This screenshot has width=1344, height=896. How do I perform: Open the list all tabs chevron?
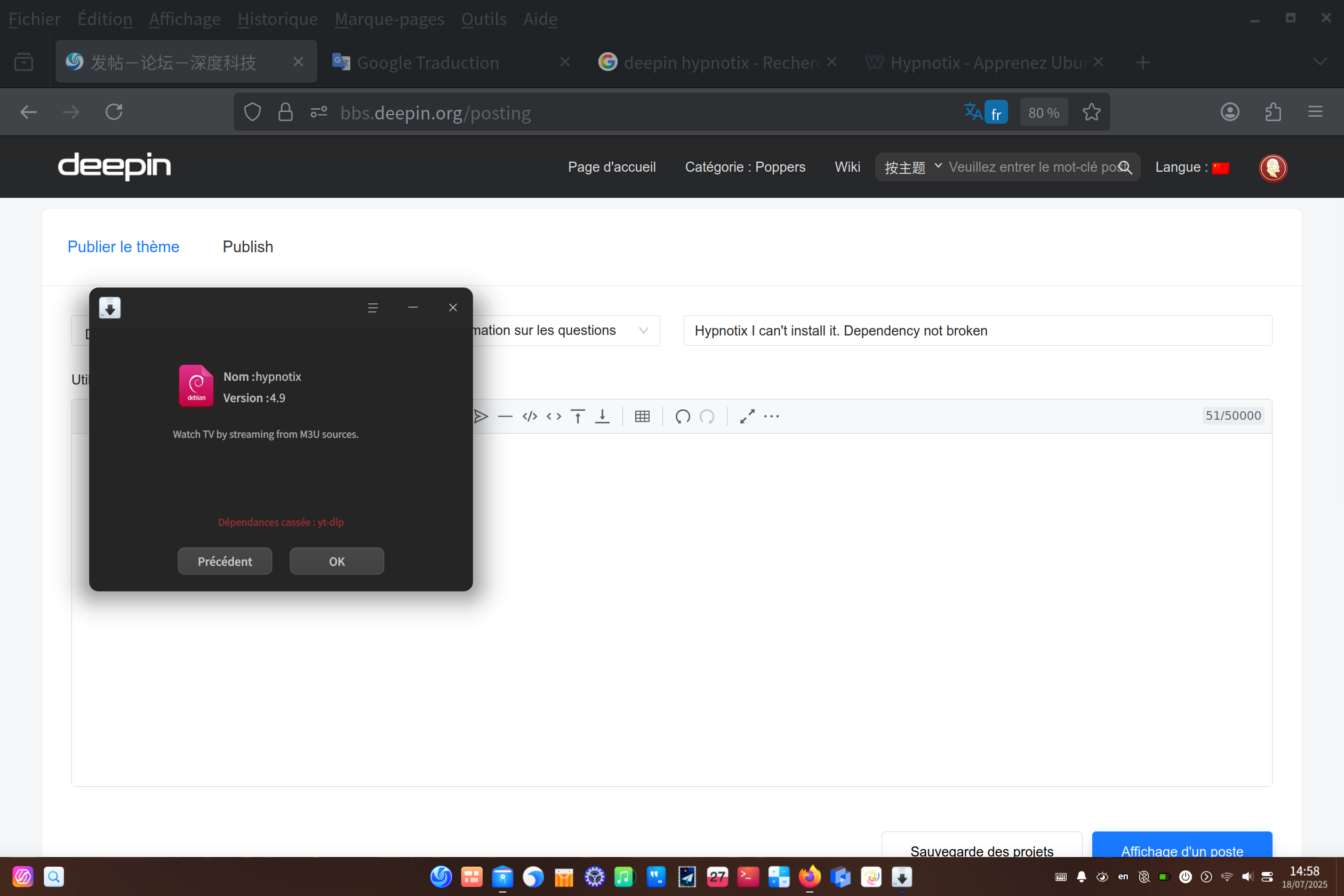point(1319,62)
